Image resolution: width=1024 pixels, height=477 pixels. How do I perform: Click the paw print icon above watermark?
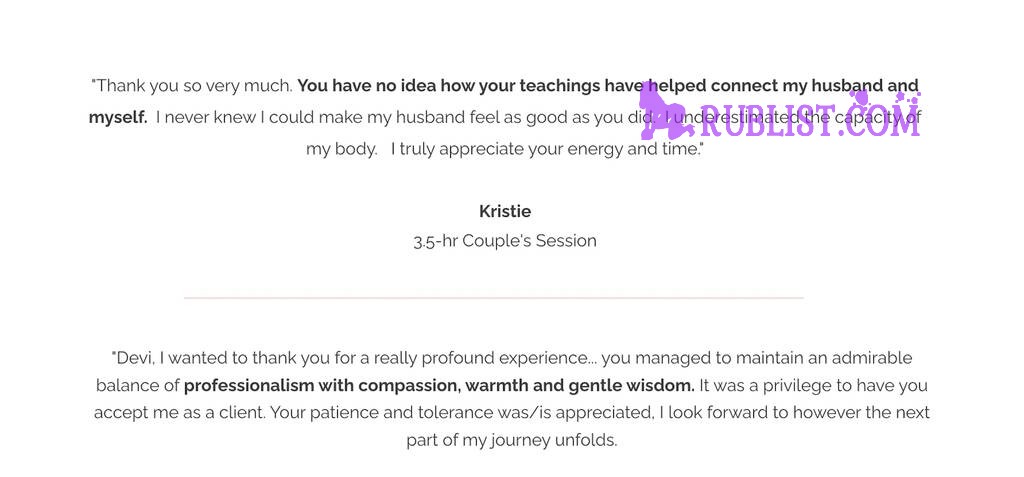tap(858, 98)
